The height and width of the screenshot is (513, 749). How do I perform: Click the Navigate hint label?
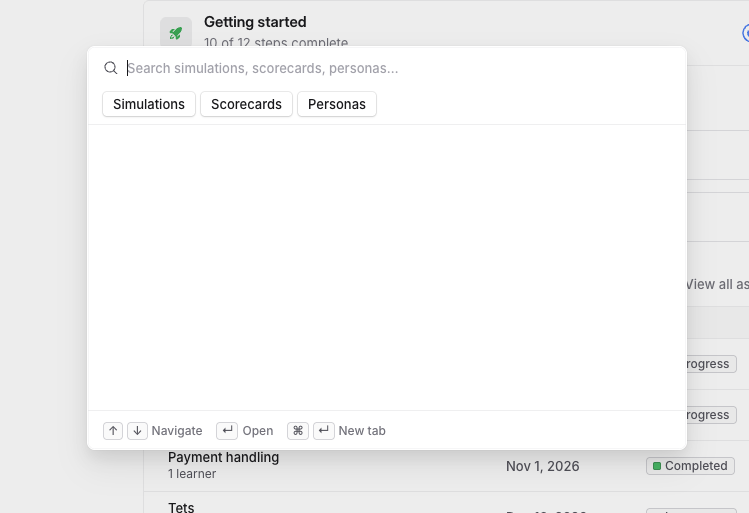pyautogui.click(x=177, y=431)
